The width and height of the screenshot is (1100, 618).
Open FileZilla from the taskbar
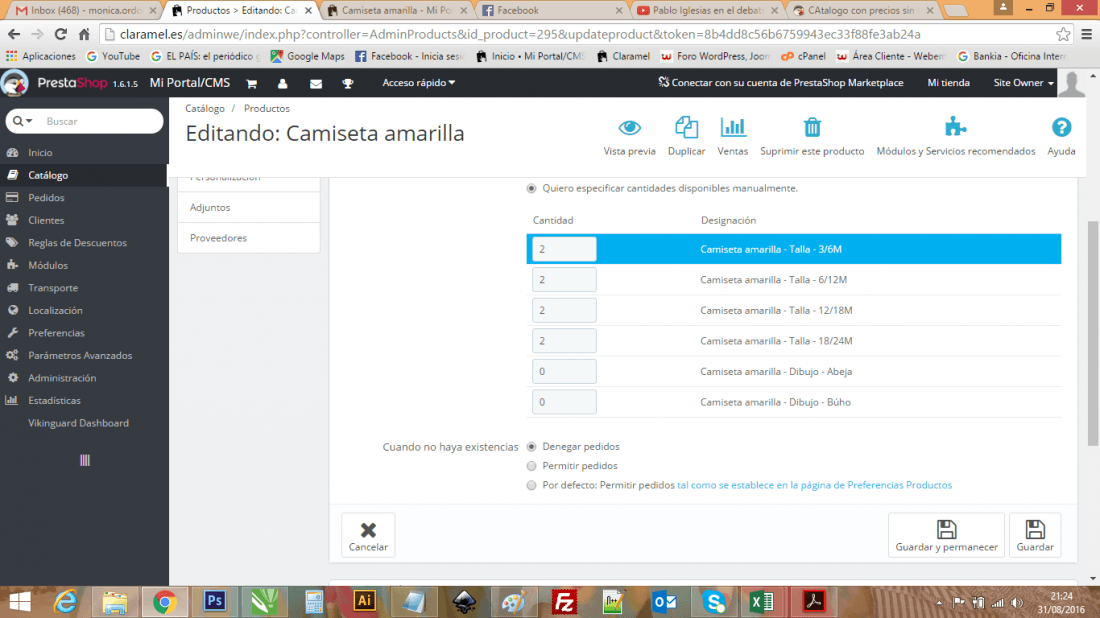tap(563, 601)
